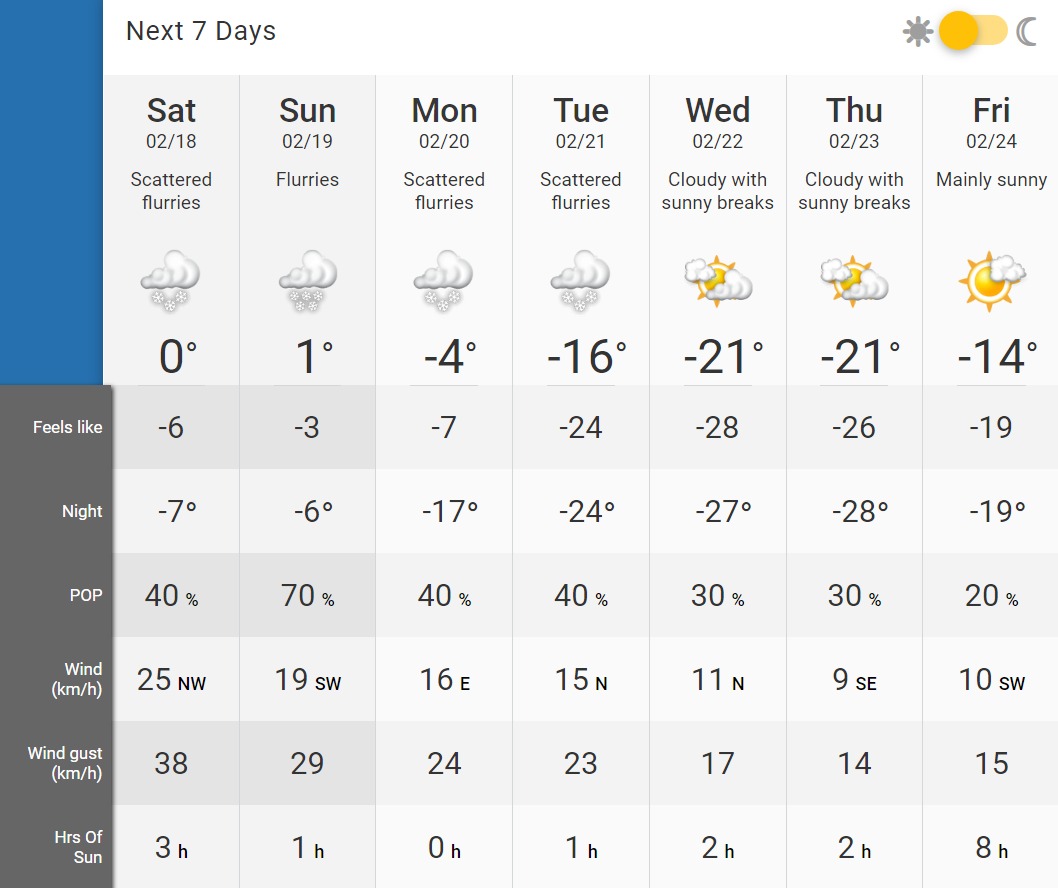Click the Wind gust (km/h) row label
Screen dimensions: 1058x888
coord(65,763)
